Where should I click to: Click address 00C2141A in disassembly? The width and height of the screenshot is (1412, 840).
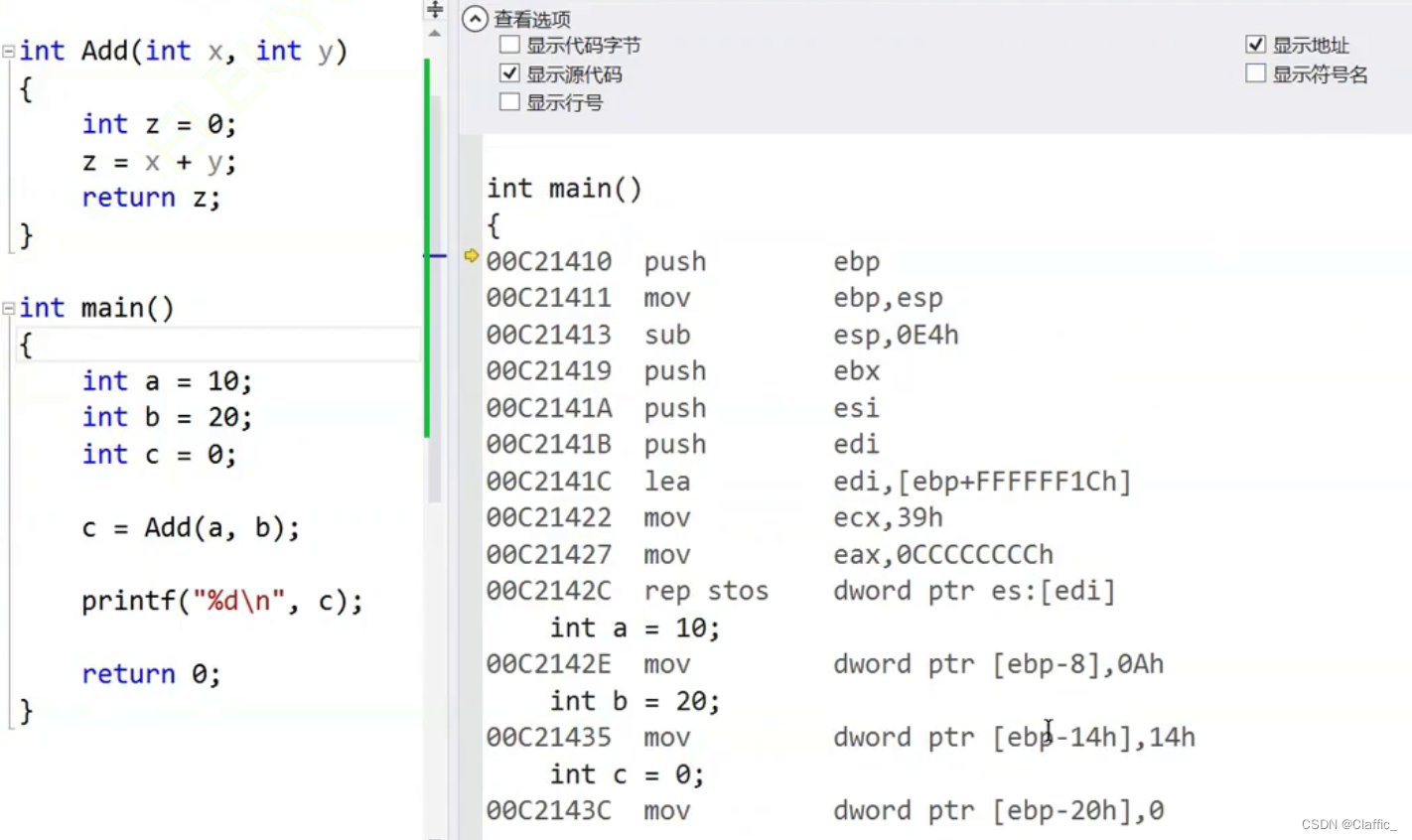click(x=549, y=408)
